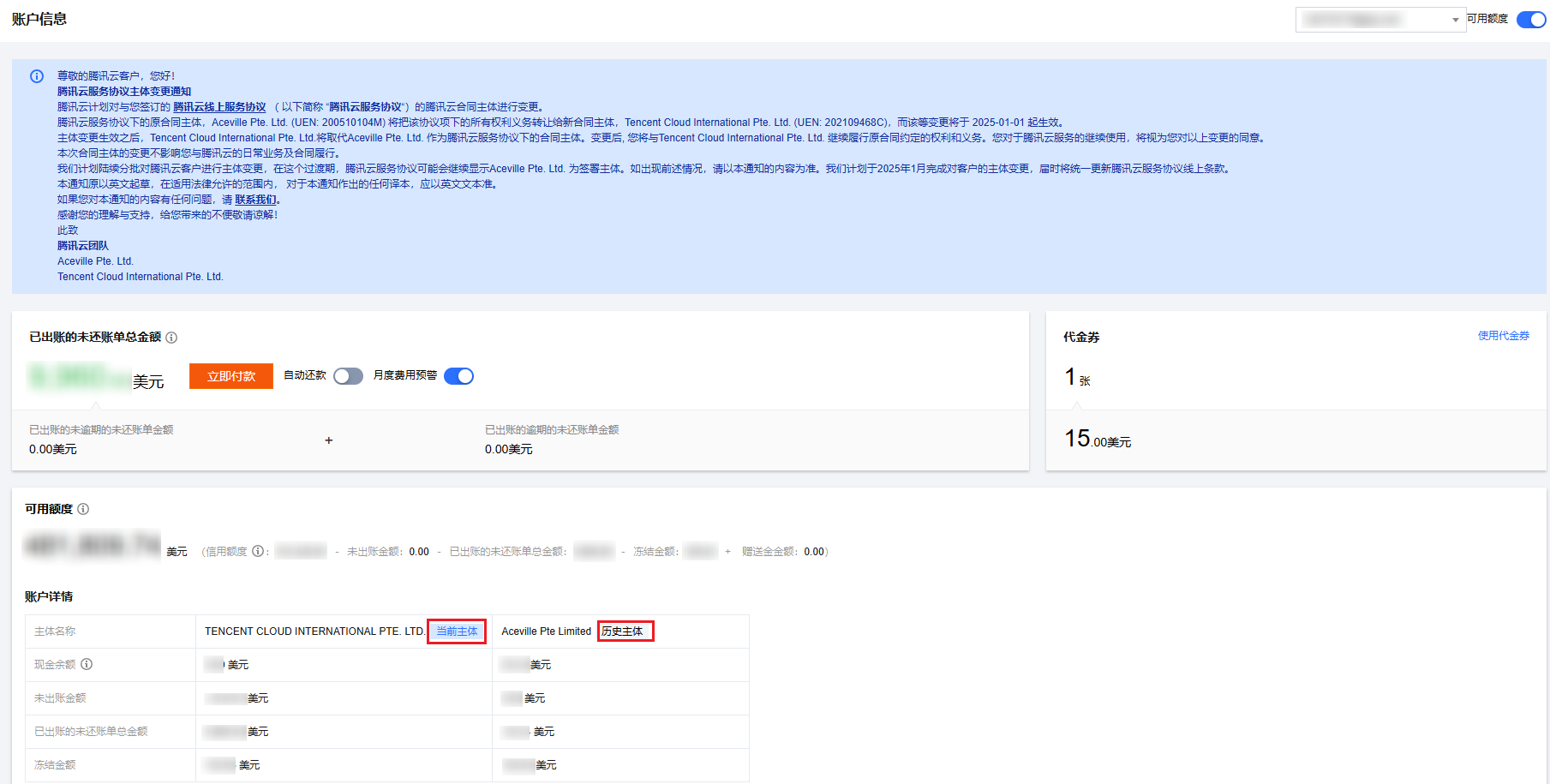Click the 0.00美元 value under 未逾期的未还账单金额
This screenshot has height=784, width=1550.
coord(53,449)
